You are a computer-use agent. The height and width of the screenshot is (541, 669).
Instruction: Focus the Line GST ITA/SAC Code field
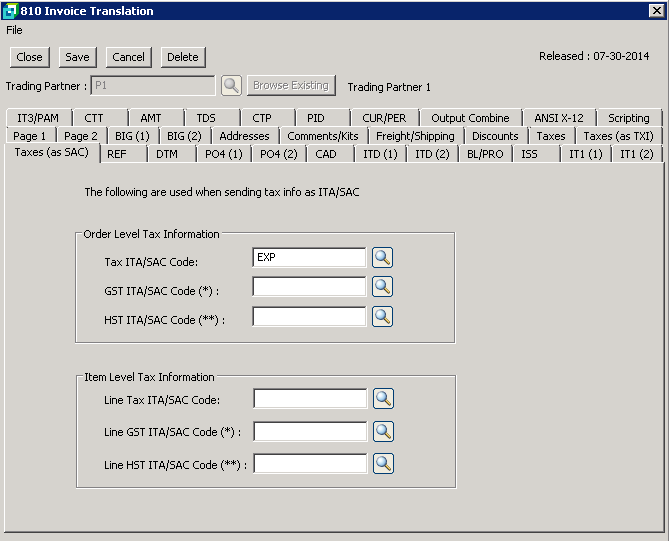[x=310, y=432]
